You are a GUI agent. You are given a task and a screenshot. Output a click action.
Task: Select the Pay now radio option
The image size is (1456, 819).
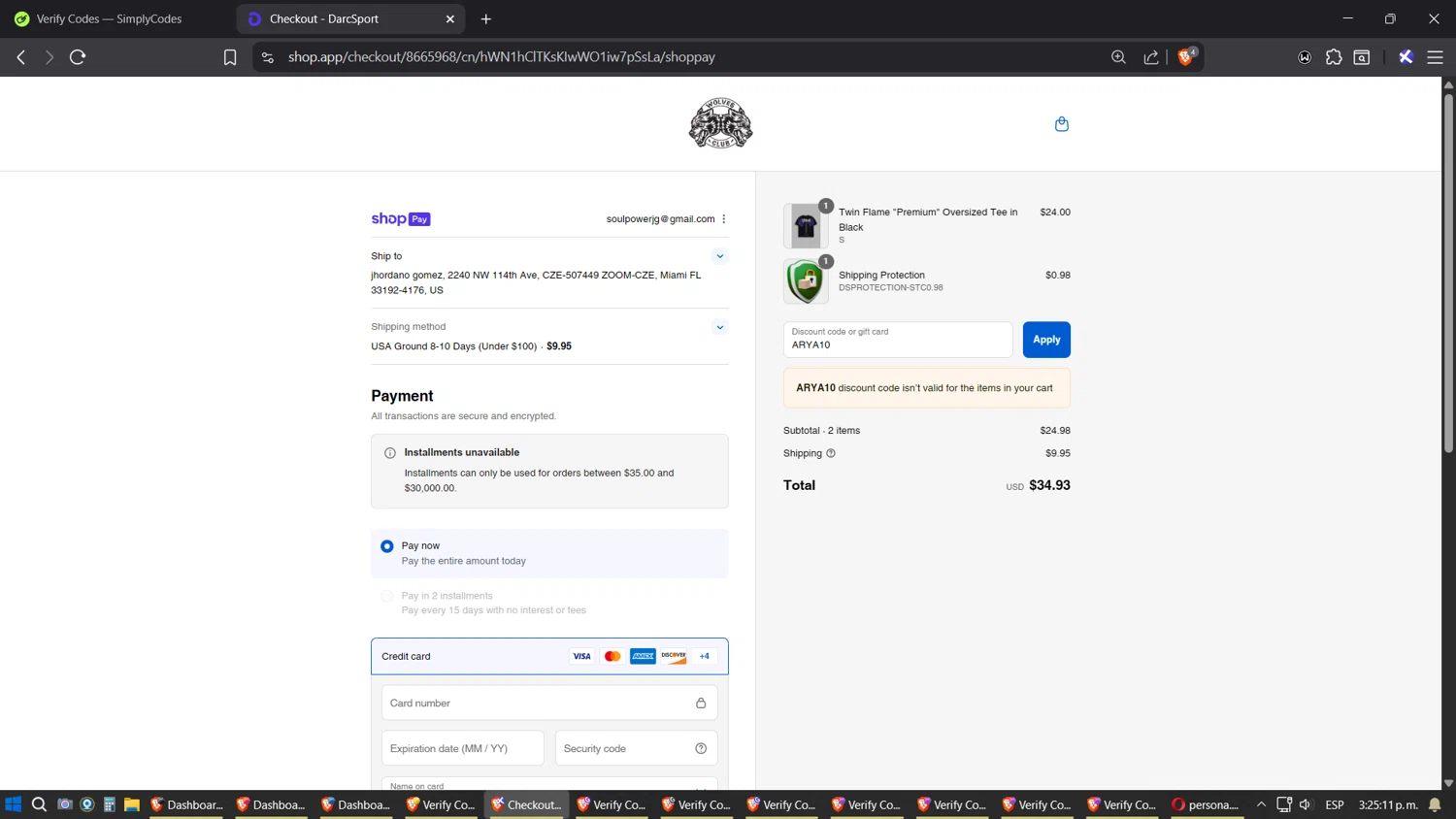(387, 546)
